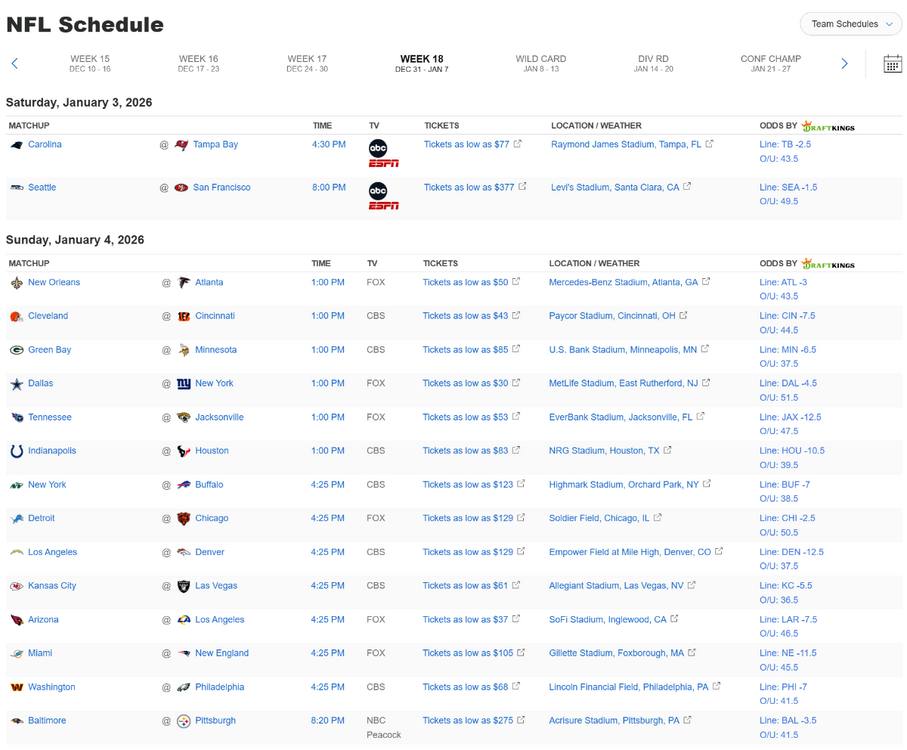Click the Jacksonville Jaguars logo
The image size is (907, 750).
pyautogui.click(x=184, y=418)
